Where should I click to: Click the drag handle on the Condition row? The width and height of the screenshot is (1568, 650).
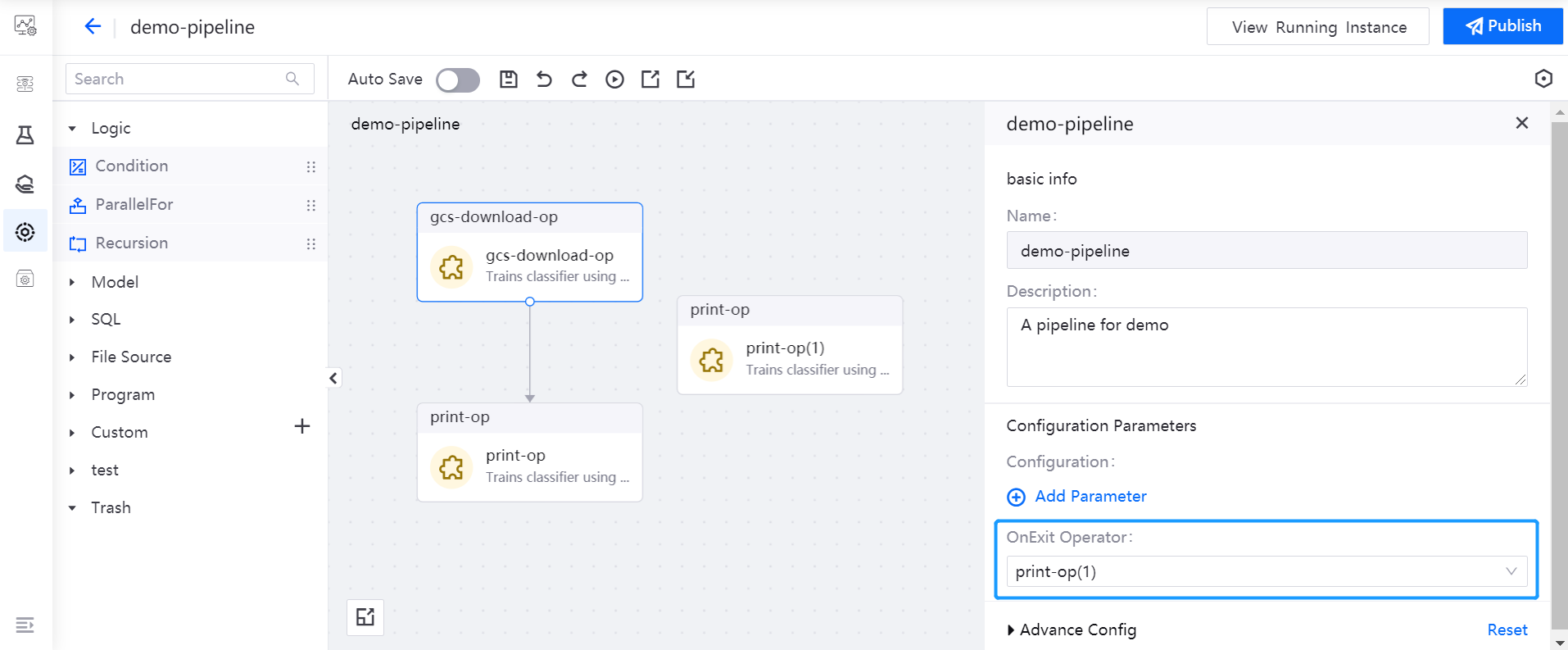311,167
